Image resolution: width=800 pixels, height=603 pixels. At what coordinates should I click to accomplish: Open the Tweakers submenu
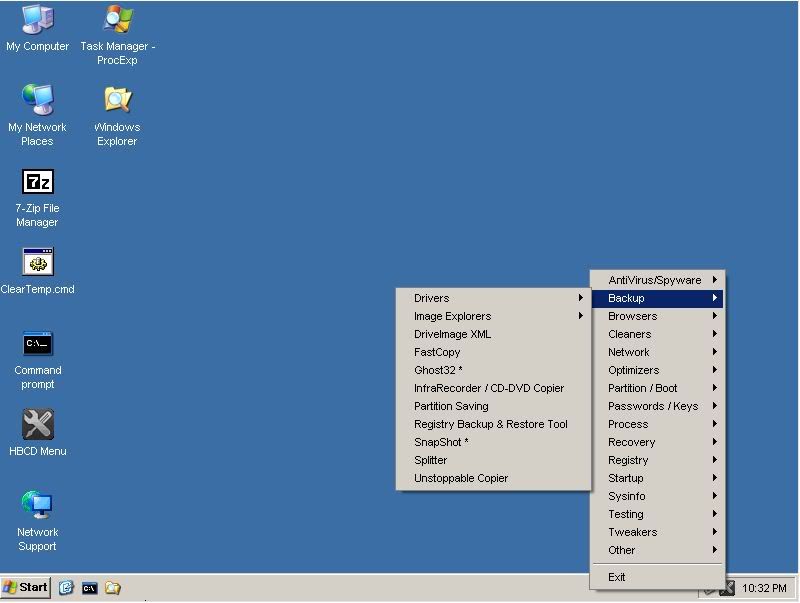[x=657, y=532]
